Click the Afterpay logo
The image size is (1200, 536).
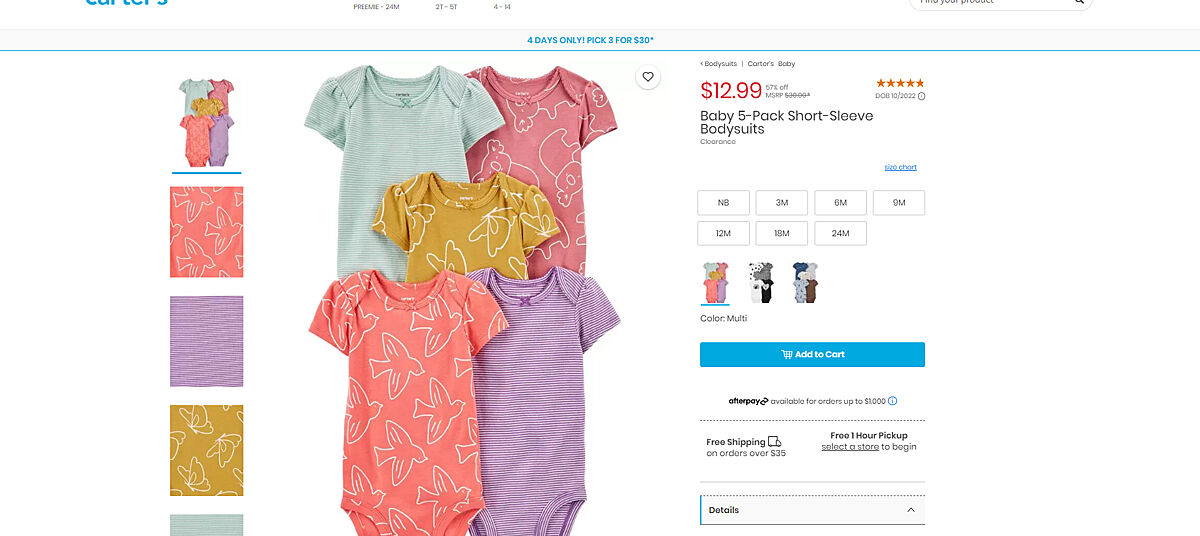(748, 401)
